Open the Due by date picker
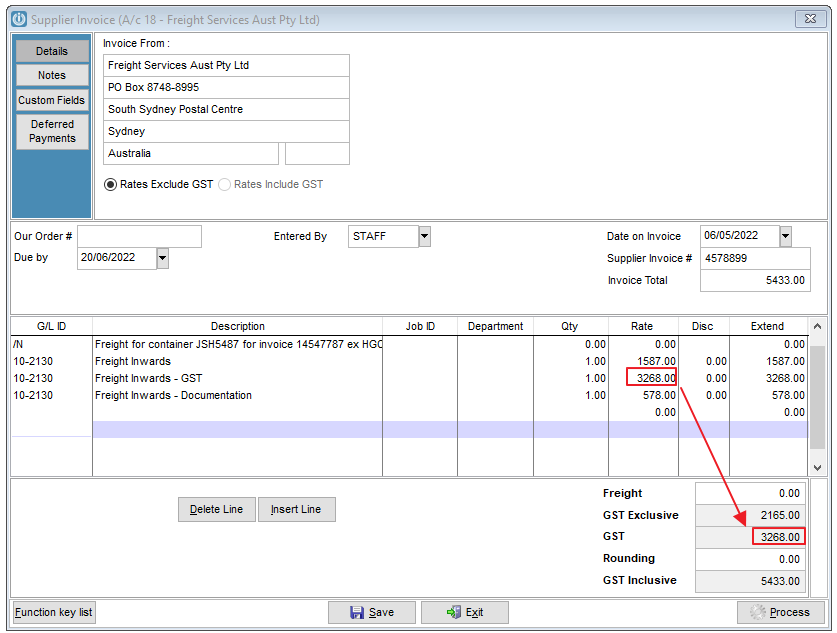 point(163,258)
